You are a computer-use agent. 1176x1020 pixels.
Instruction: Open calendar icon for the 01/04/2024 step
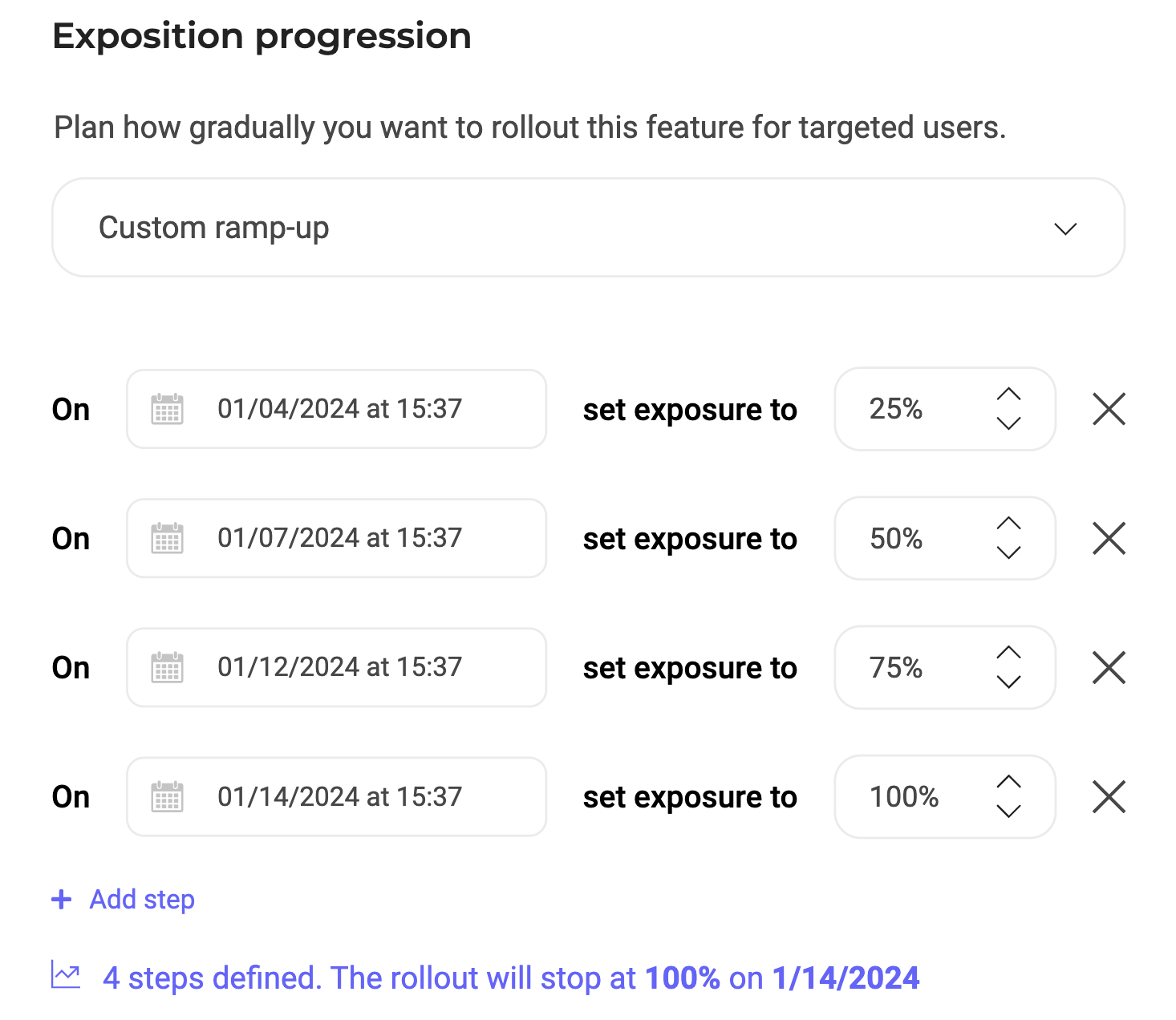167,409
